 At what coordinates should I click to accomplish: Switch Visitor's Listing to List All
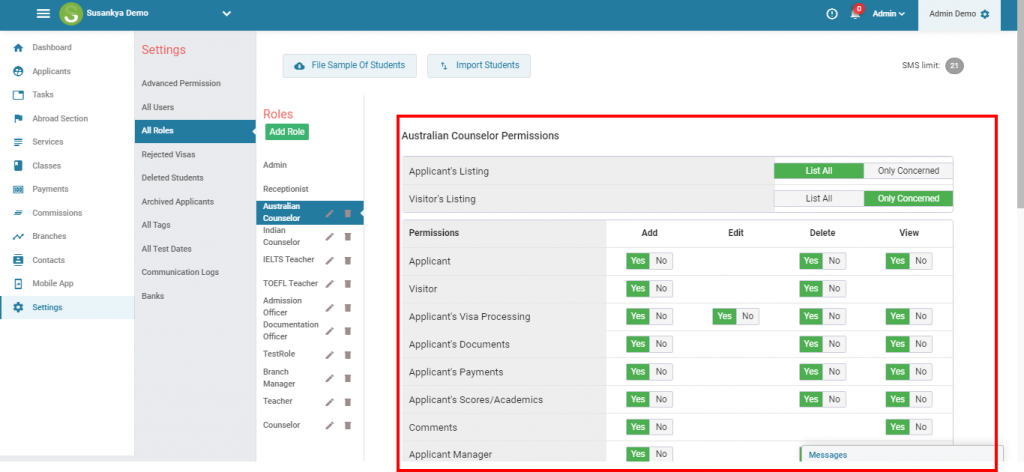(818, 198)
